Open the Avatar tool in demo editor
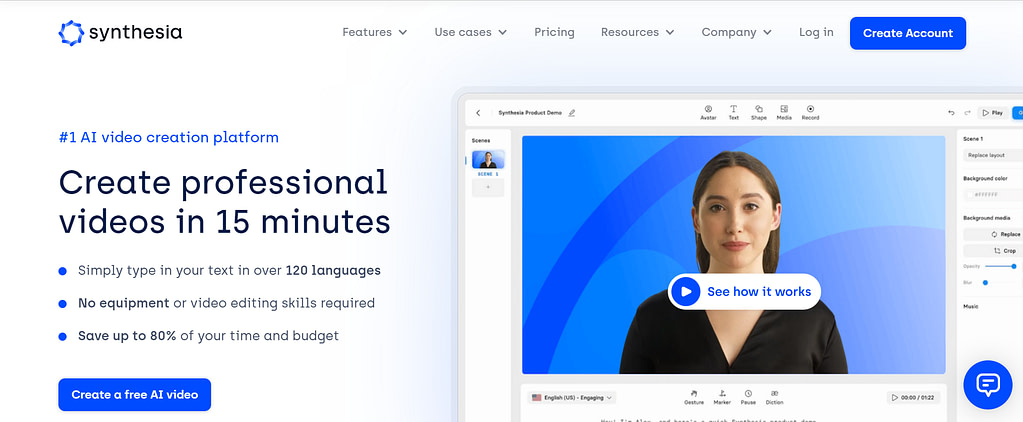 (x=708, y=112)
